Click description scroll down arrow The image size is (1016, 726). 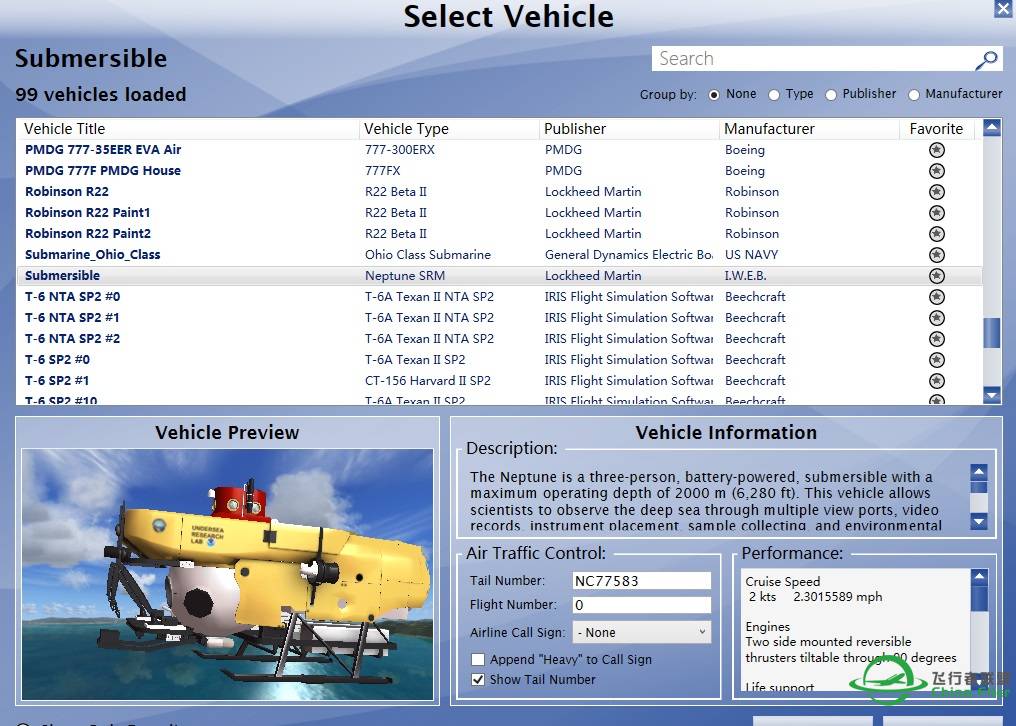(979, 521)
